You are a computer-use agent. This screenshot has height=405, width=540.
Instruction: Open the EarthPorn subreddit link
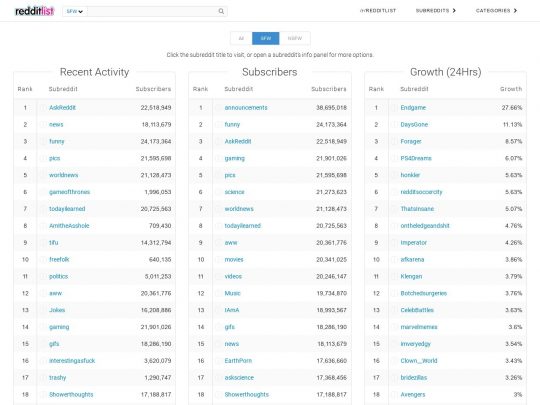(x=238, y=361)
